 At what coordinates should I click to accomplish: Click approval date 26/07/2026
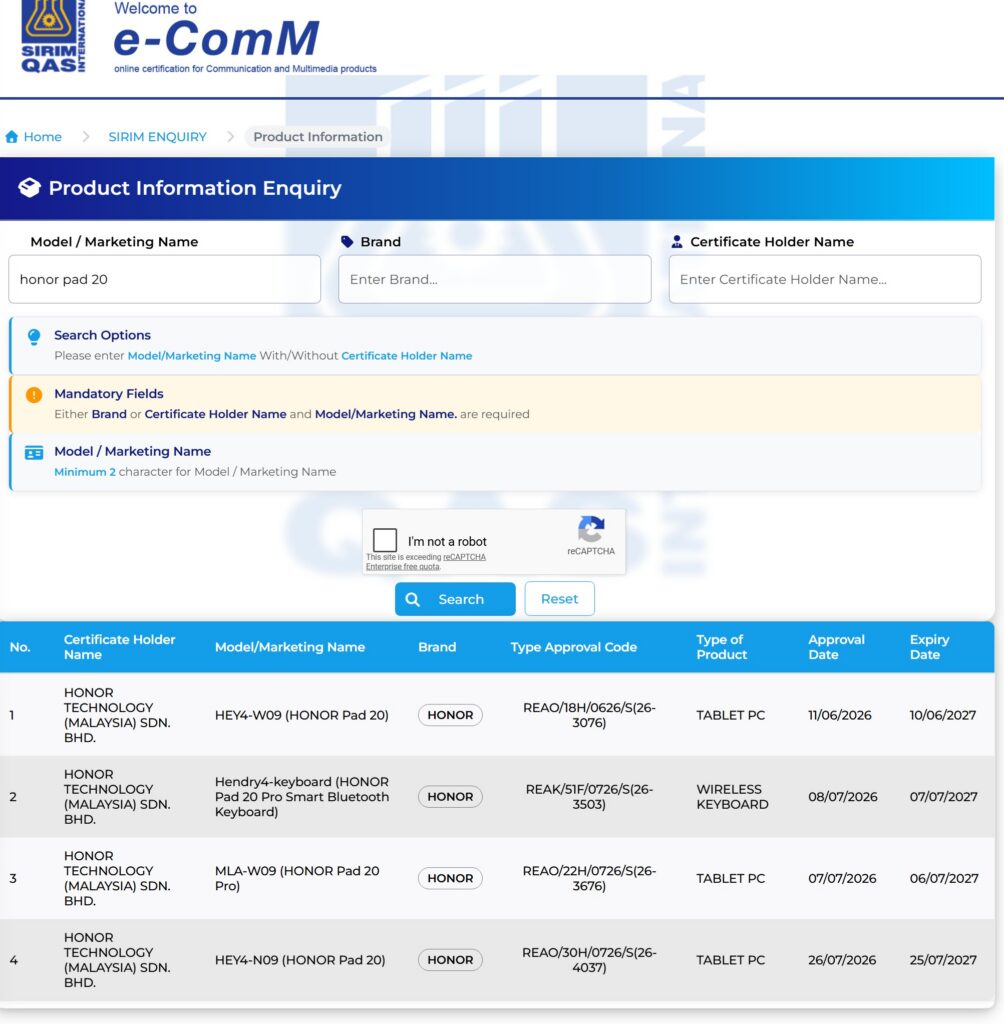click(842, 960)
